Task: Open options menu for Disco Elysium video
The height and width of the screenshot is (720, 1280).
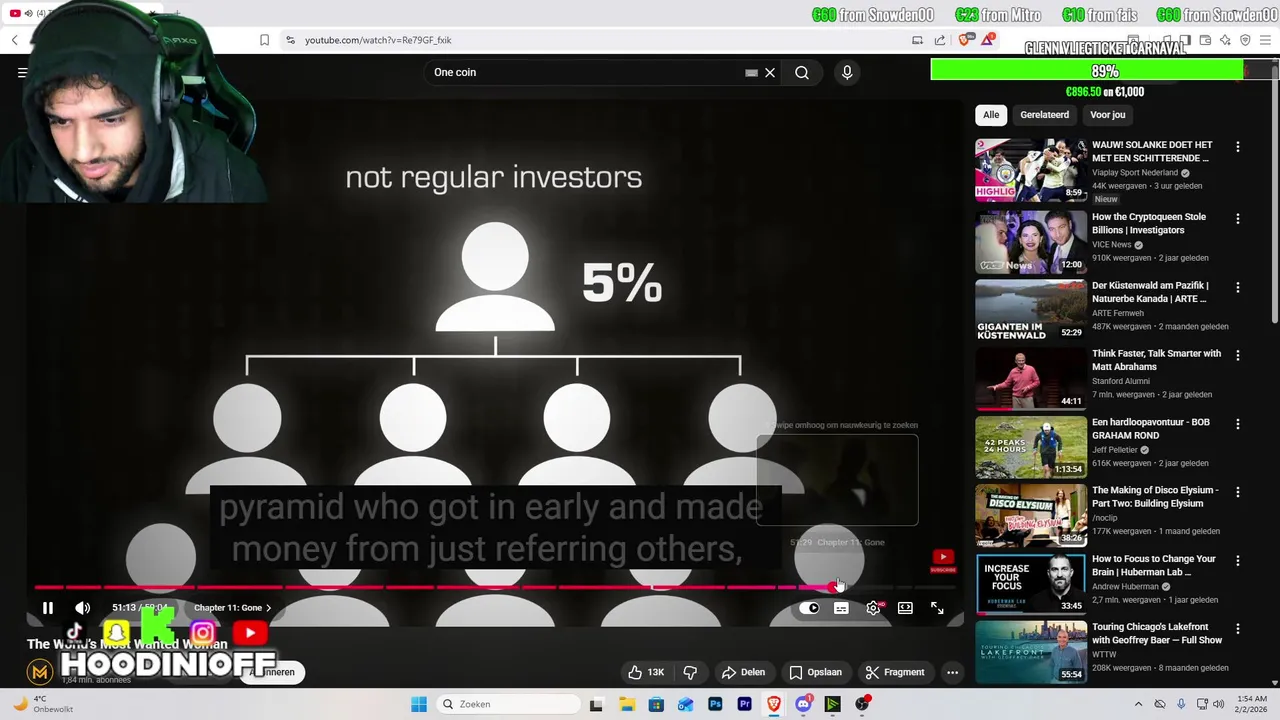Action: 1238,492
